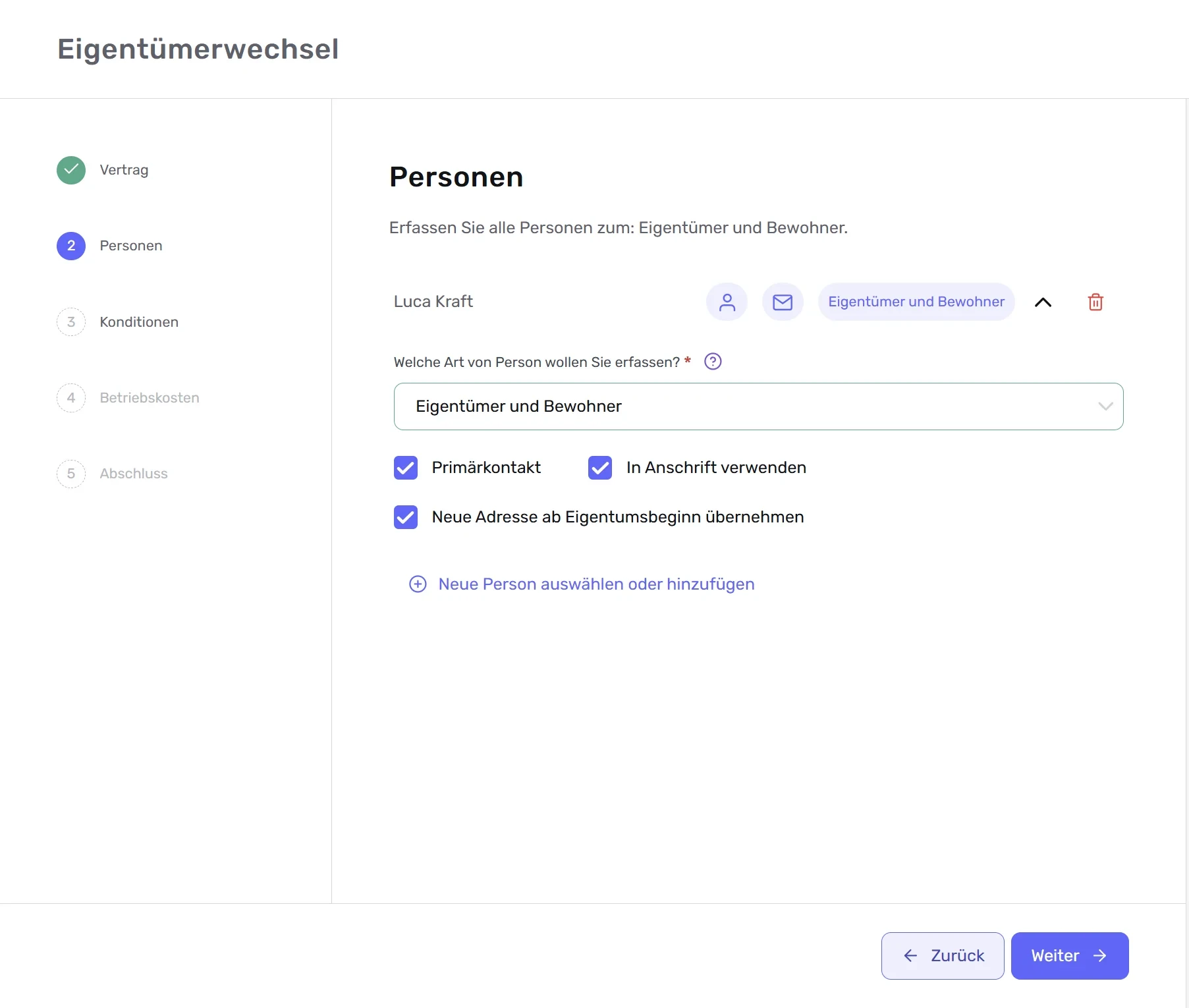Proceed with the Weiter button

pyautogui.click(x=1070, y=956)
